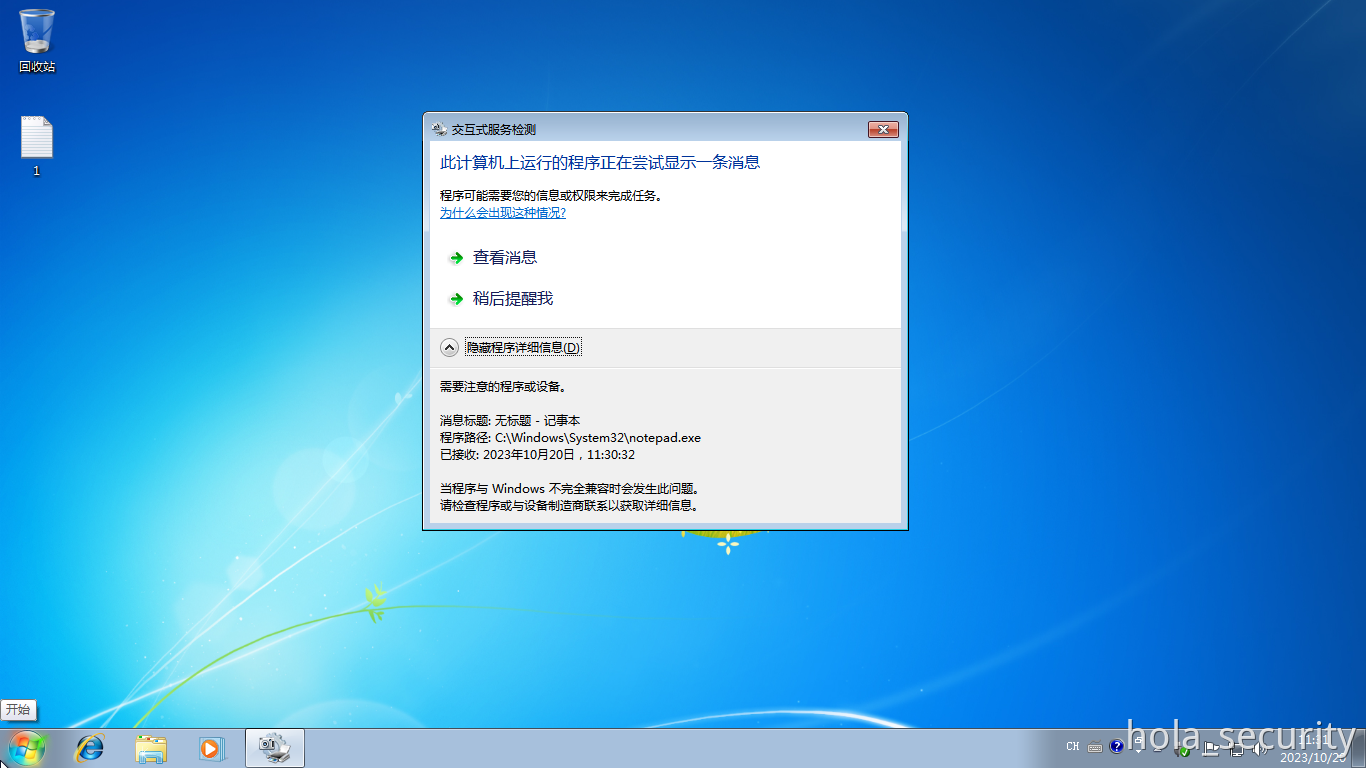Screen dimensions: 1366x768
Task: Open the Start menu
Action: tap(26, 747)
